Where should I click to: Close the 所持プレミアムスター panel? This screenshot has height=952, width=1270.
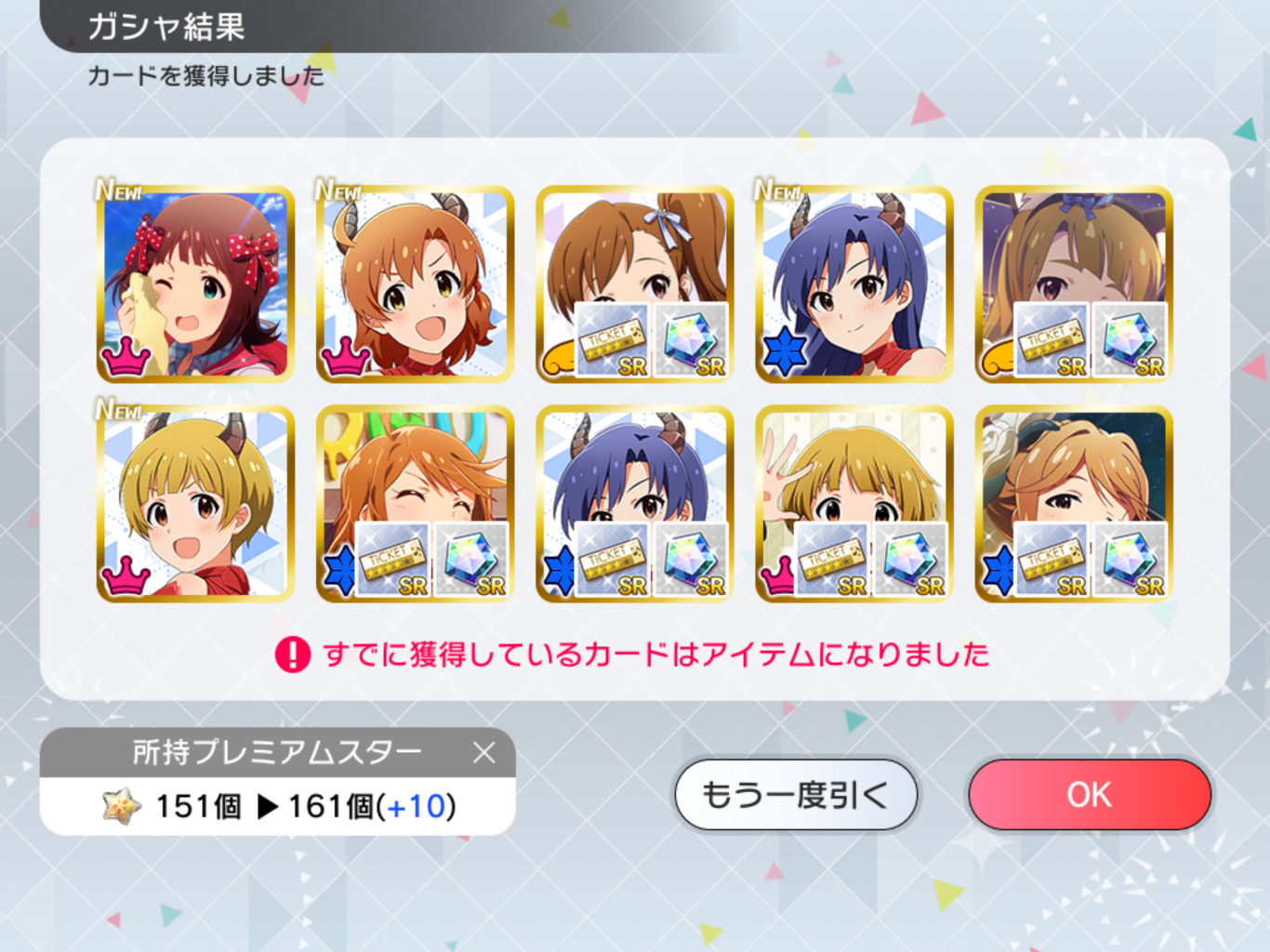(x=483, y=752)
